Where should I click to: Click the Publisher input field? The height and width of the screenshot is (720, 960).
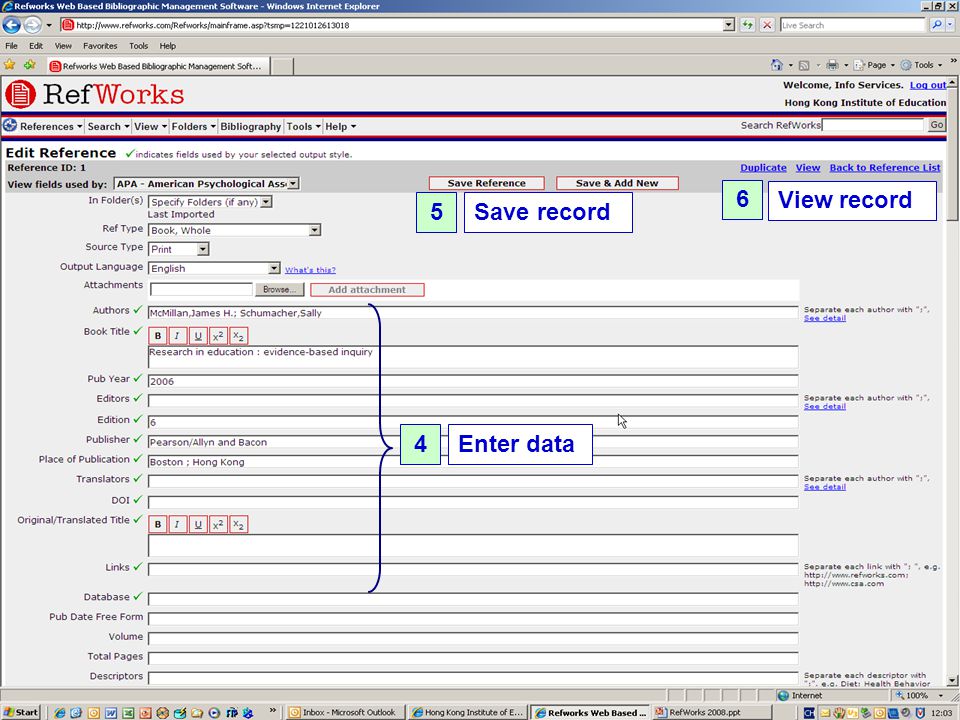tap(473, 442)
